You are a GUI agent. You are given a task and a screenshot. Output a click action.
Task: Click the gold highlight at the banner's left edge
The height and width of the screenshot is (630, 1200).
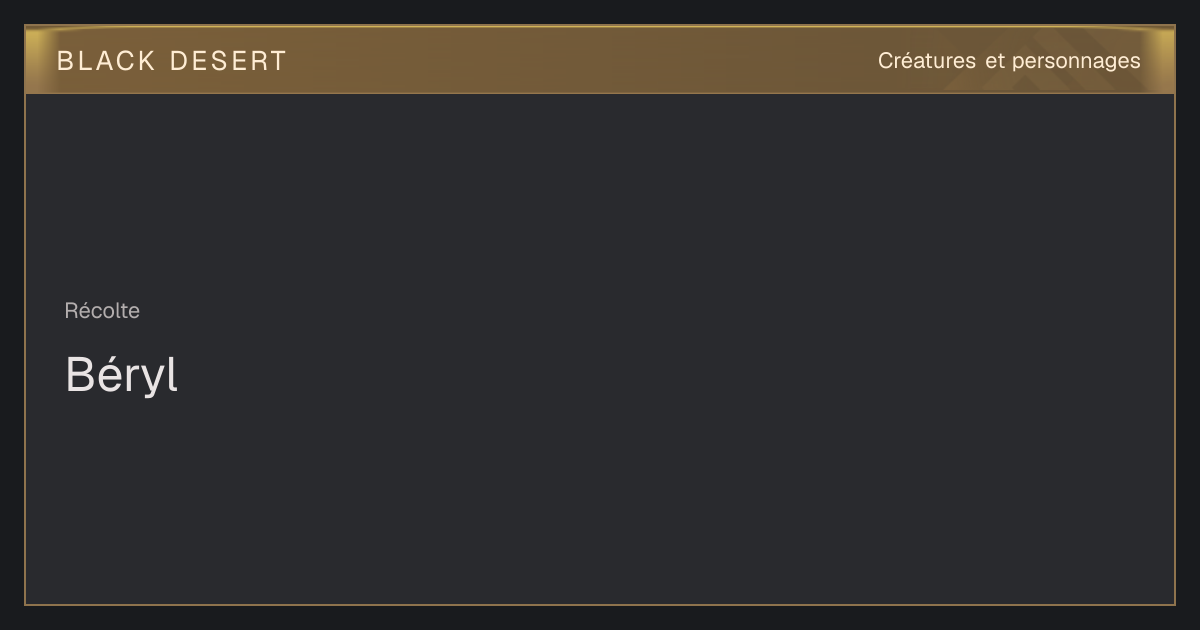(38, 60)
